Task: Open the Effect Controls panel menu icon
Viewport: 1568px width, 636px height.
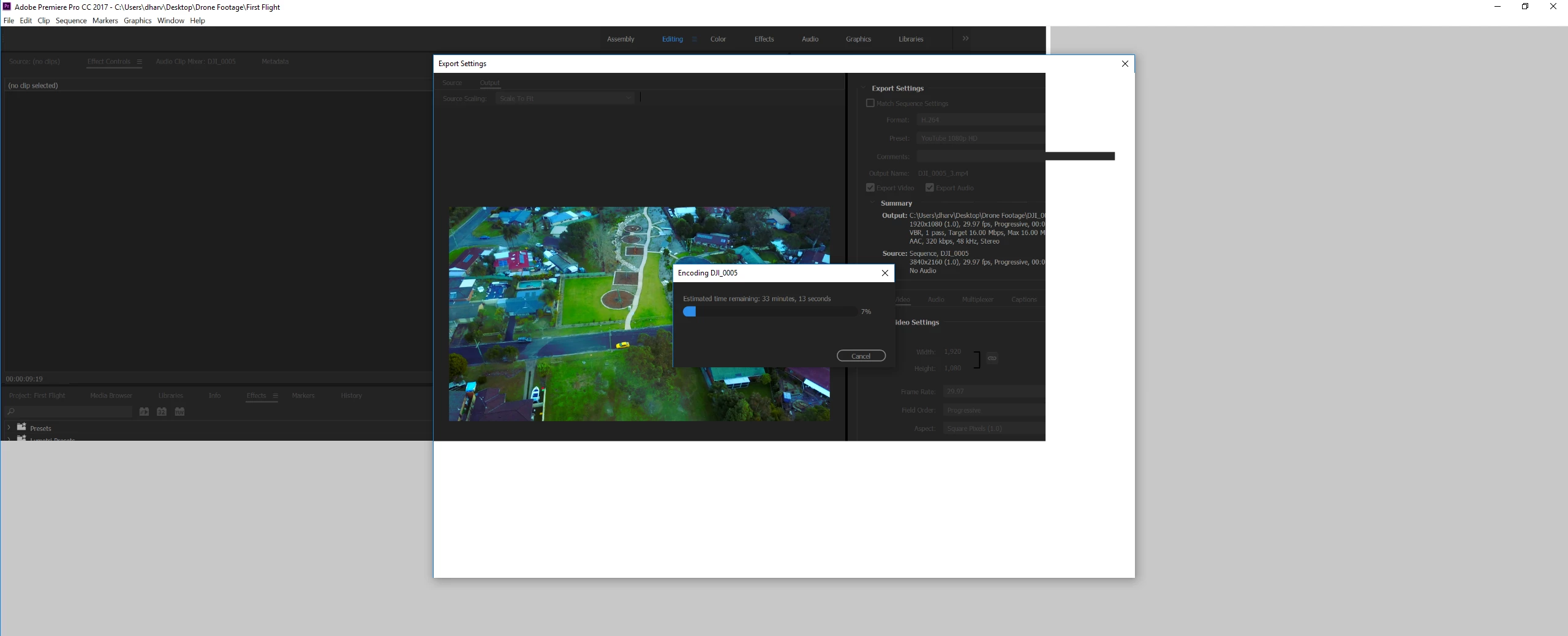Action: pos(139,61)
